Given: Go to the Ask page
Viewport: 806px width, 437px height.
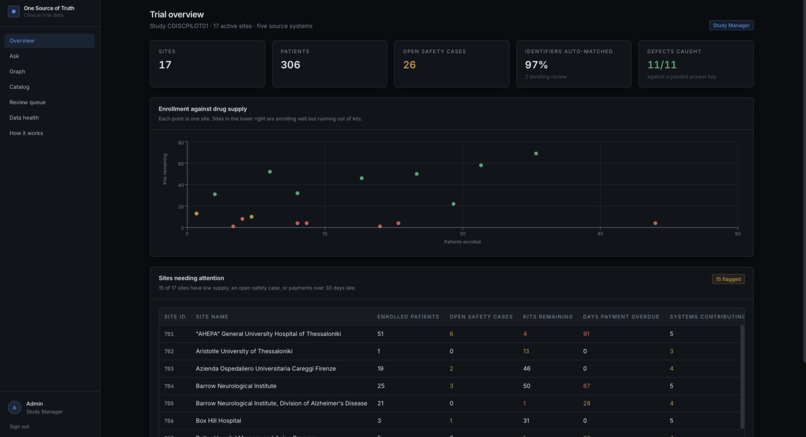Looking at the screenshot, I should 49,56.
